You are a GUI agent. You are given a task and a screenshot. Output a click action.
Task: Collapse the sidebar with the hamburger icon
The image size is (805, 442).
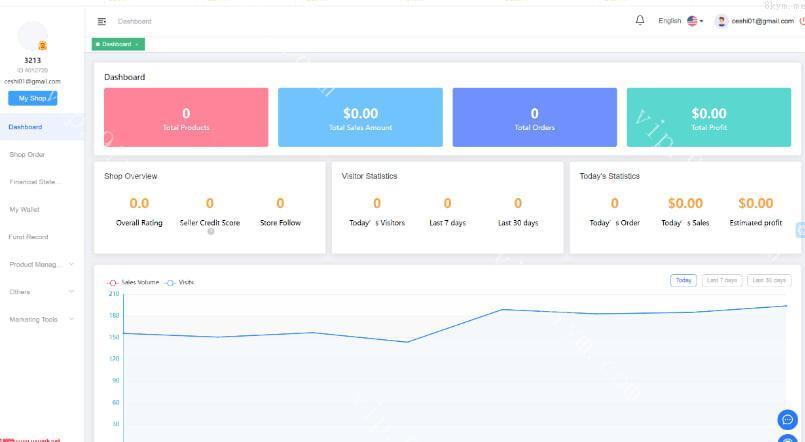(102, 21)
